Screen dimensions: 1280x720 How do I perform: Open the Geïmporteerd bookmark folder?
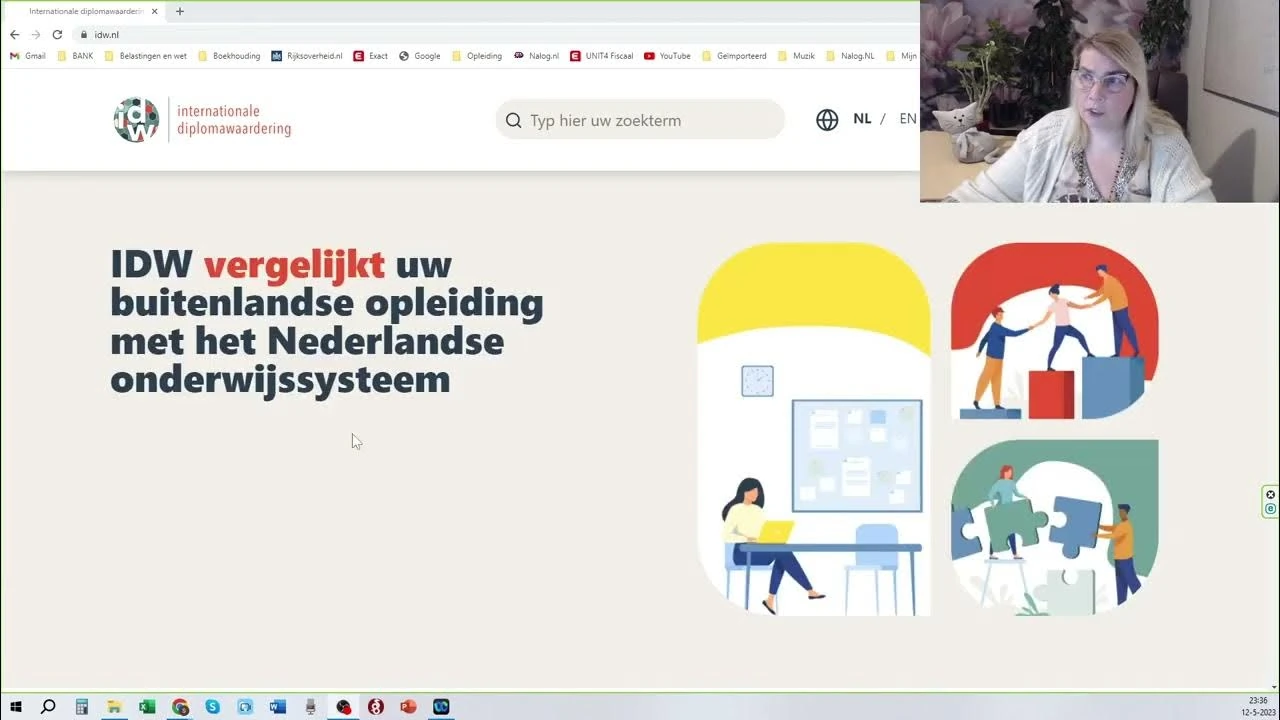pos(734,56)
